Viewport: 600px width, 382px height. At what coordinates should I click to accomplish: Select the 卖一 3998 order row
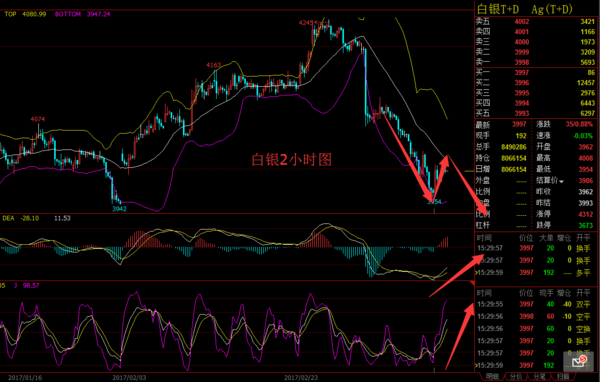pos(535,62)
